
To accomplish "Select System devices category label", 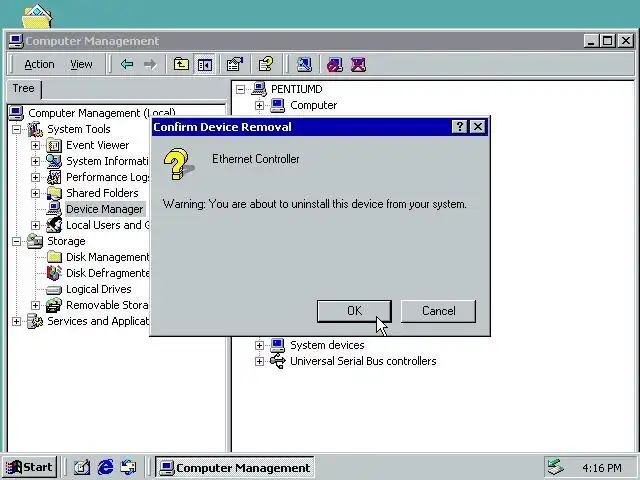I will 327,345.
